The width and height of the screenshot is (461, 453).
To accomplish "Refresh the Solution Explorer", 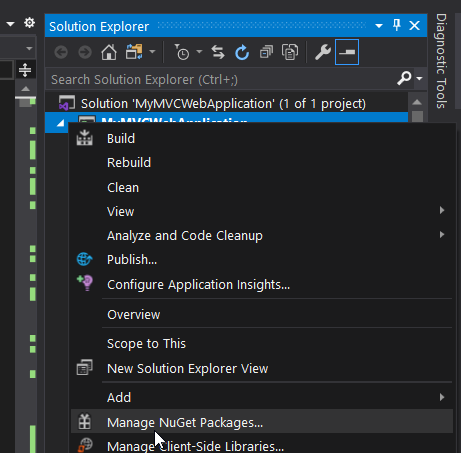I will click(242, 52).
